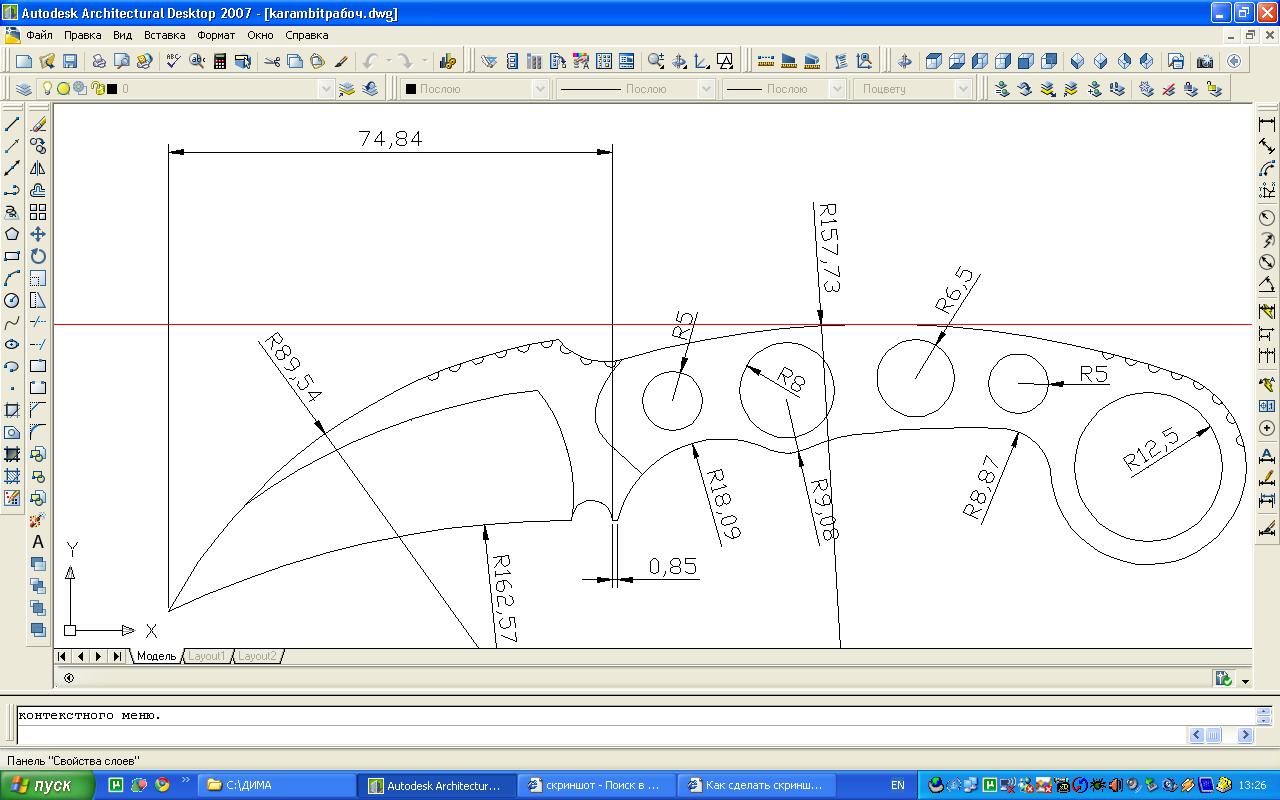Open the calculator tool icon
This screenshot has height=800, width=1280.
pyautogui.click(x=220, y=61)
